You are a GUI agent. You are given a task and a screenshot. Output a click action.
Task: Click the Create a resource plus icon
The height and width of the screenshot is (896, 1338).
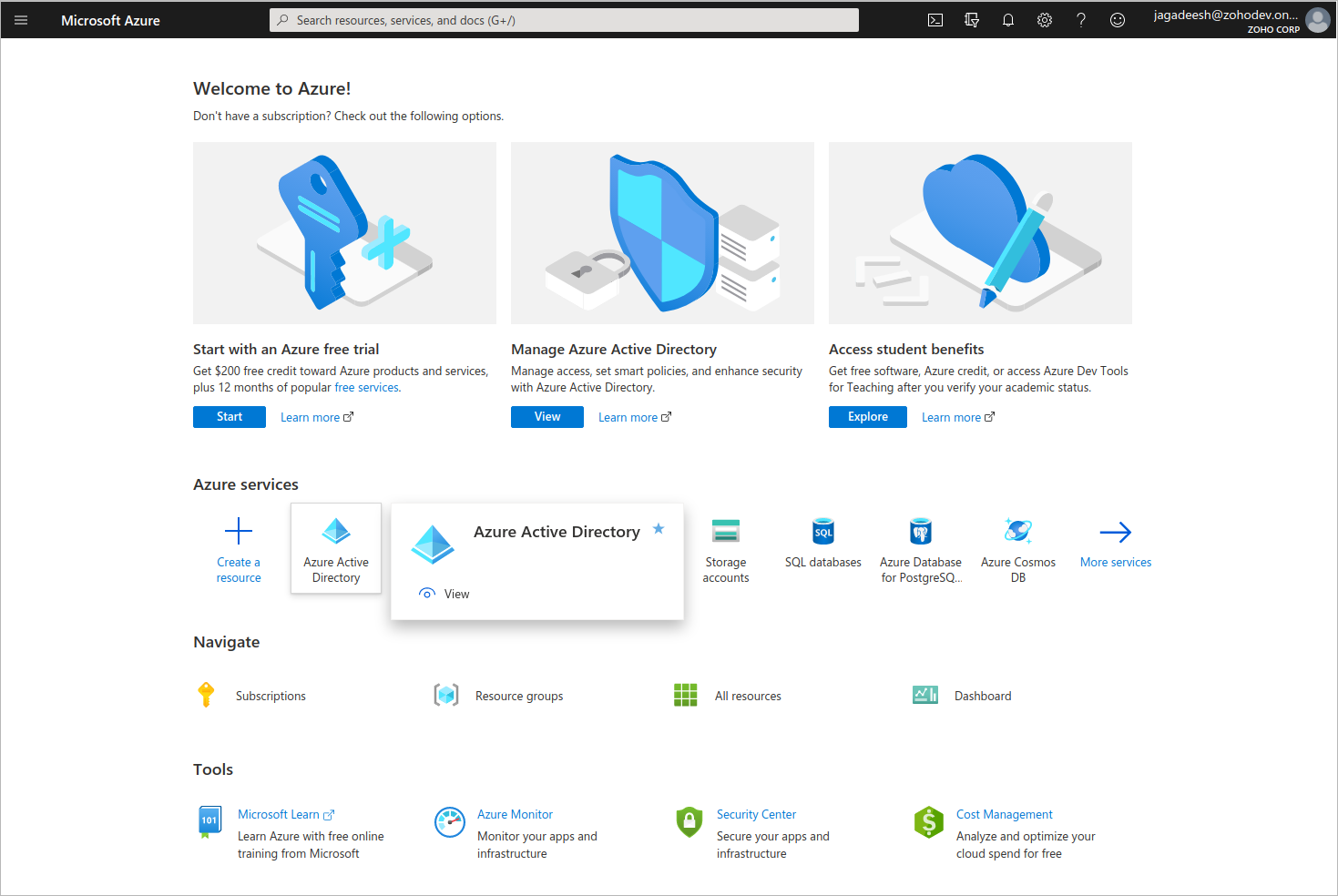(x=239, y=531)
